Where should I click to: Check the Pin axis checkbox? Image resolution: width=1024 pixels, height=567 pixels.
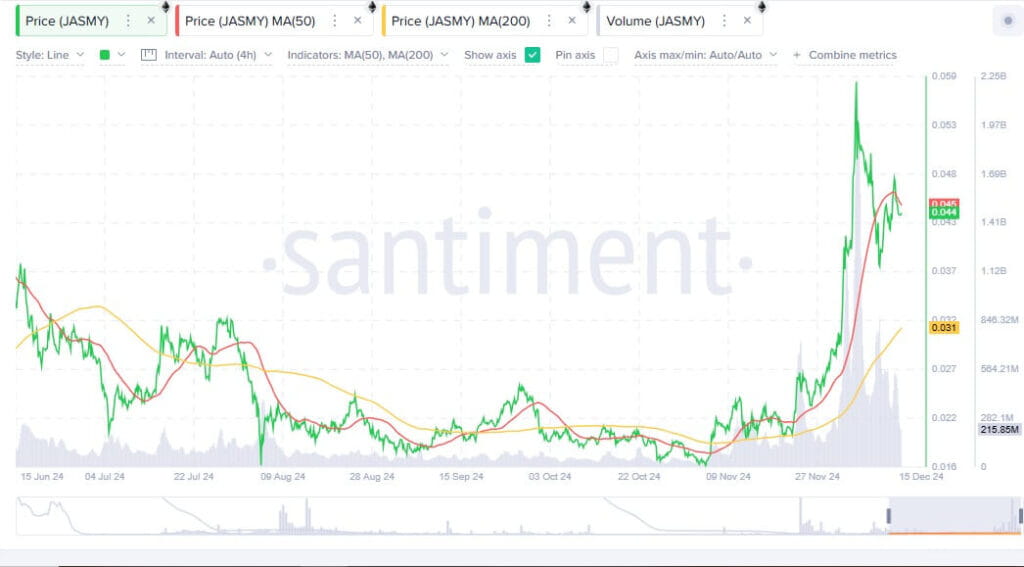tap(611, 55)
